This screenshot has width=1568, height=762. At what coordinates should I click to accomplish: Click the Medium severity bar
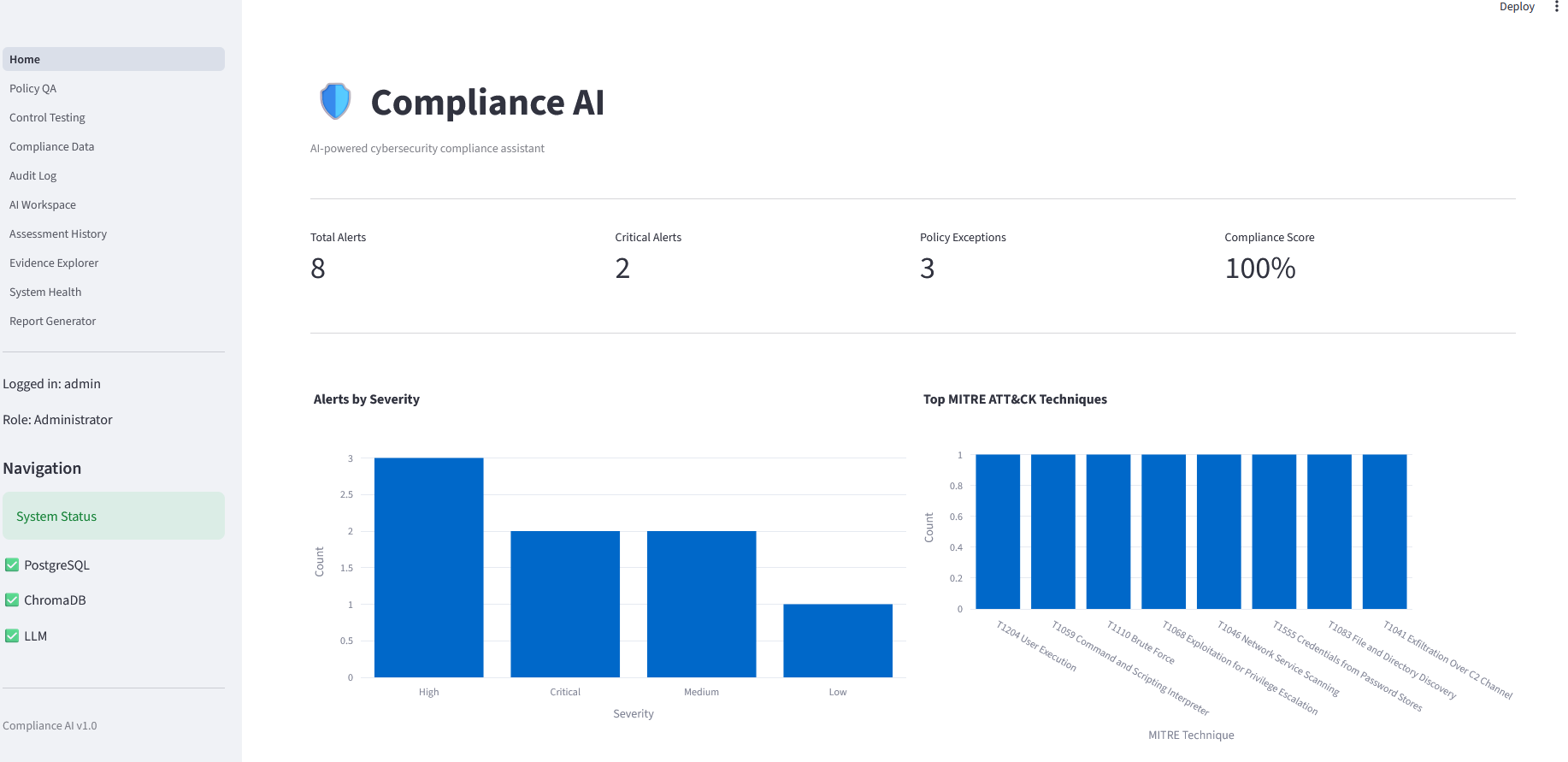pos(702,605)
